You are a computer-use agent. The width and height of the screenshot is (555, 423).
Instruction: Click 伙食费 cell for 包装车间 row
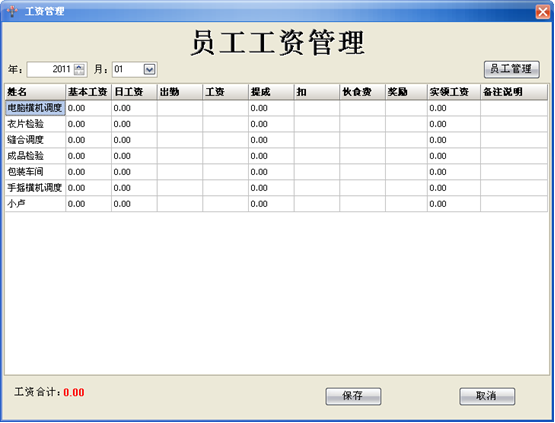[362, 172]
